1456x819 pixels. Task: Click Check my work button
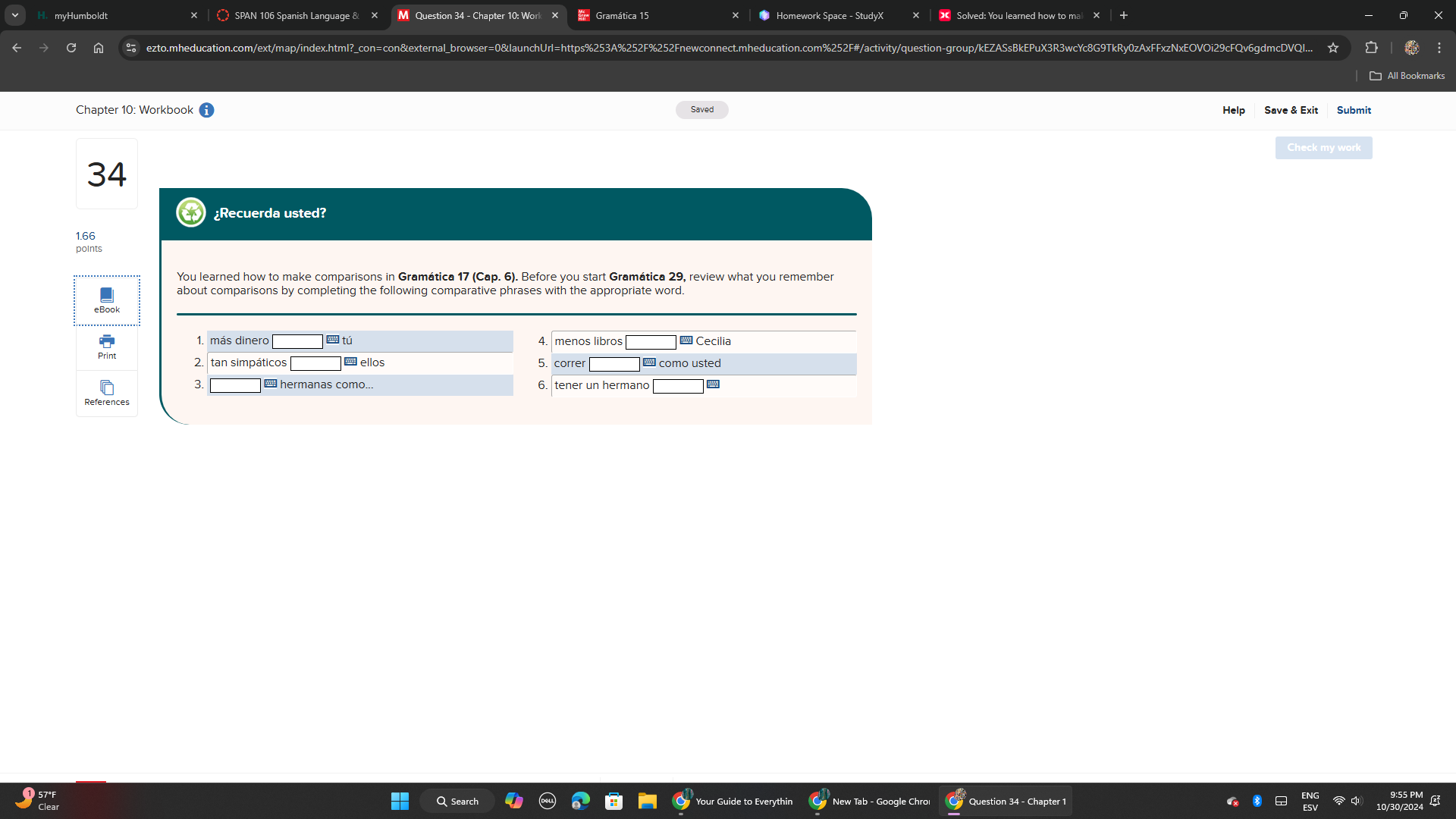(x=1323, y=148)
